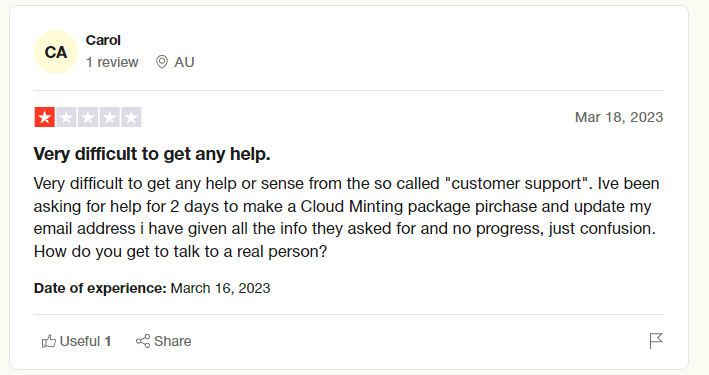Click the thumbs-up Useful icon
This screenshot has width=709, height=375.
(49, 341)
